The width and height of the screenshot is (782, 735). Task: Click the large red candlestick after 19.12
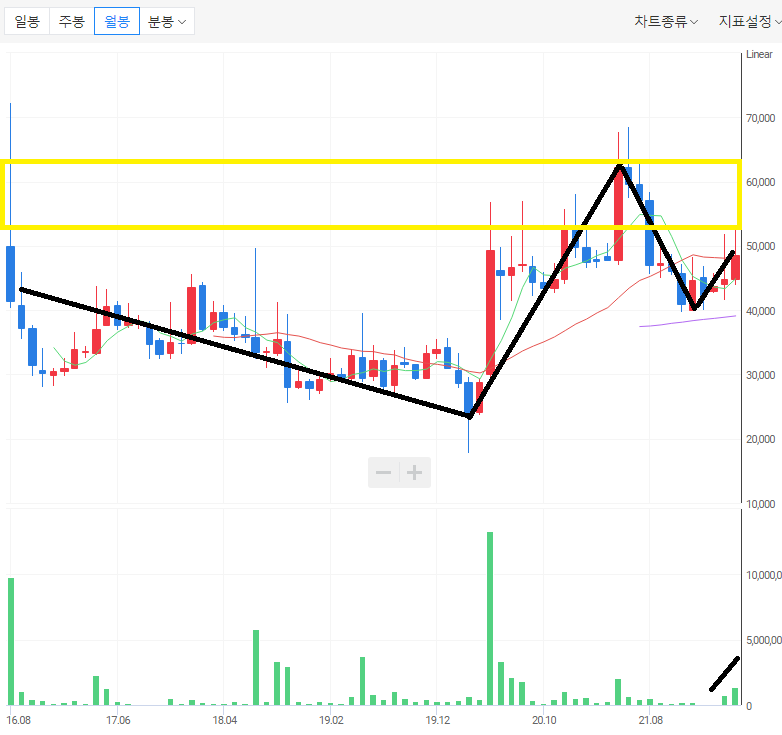tap(490, 312)
